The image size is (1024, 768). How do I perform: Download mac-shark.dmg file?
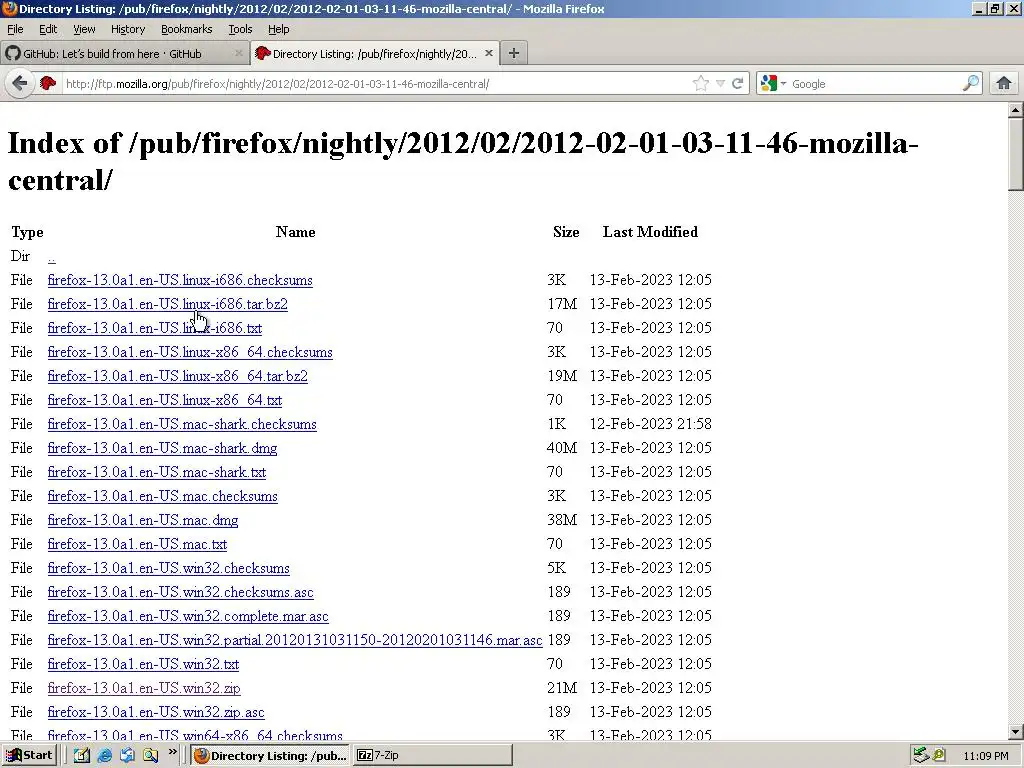pos(163,448)
